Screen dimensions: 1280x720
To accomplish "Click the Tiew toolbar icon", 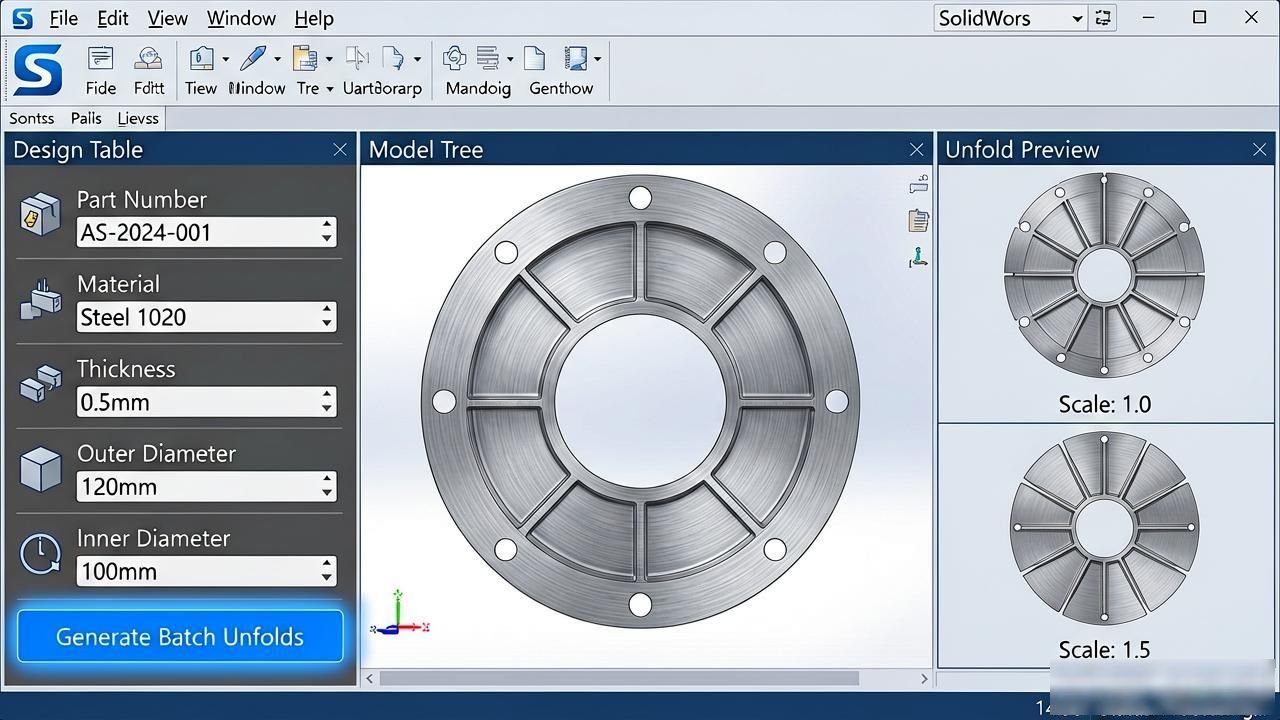I will click(x=202, y=58).
